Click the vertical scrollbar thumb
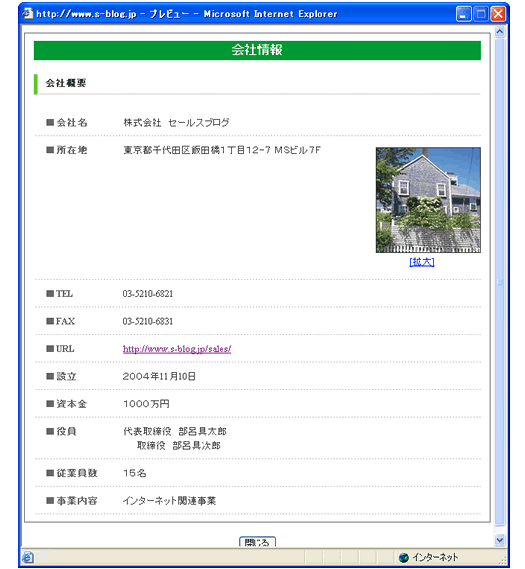This screenshot has width=525, height=569. pyautogui.click(x=500, y=281)
